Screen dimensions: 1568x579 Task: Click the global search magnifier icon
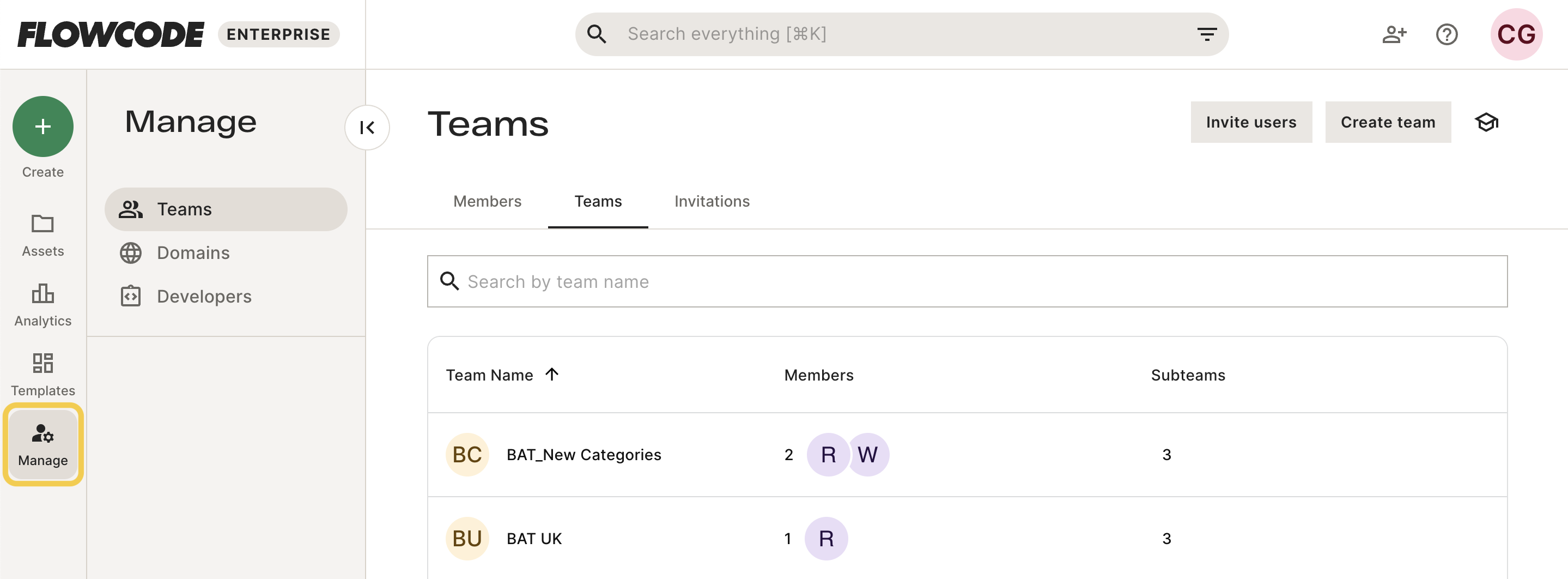coord(597,34)
